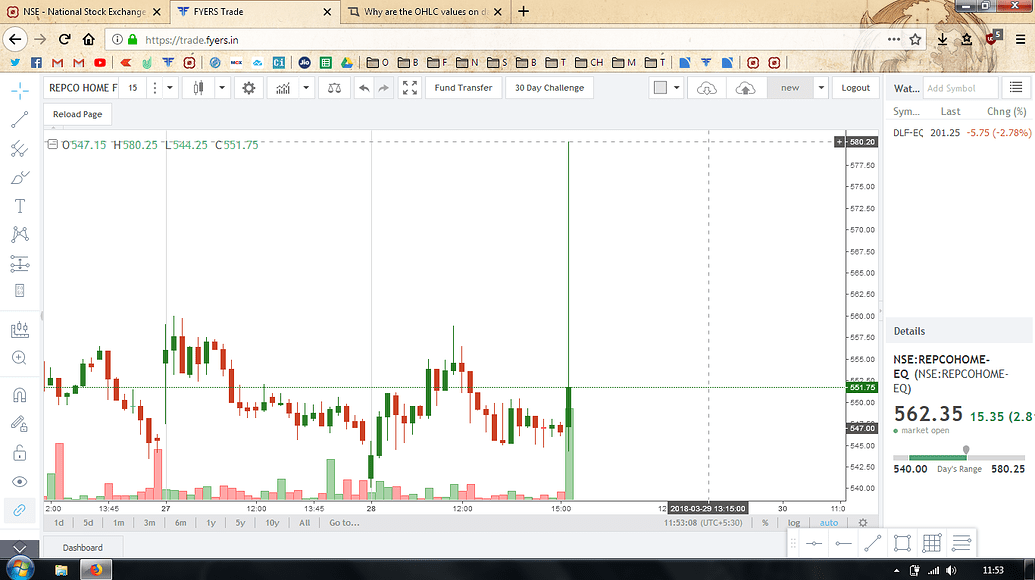Open the indicators dropdown arrow

tap(305, 87)
